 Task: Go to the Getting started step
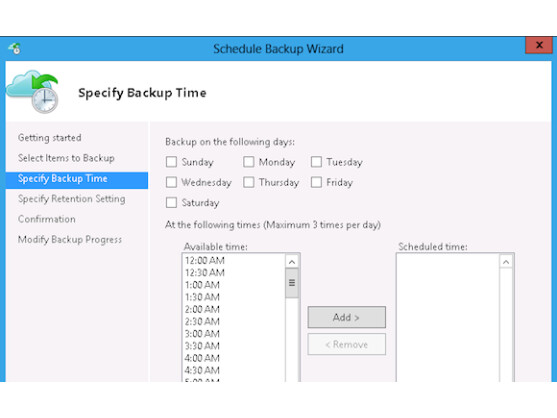50,138
